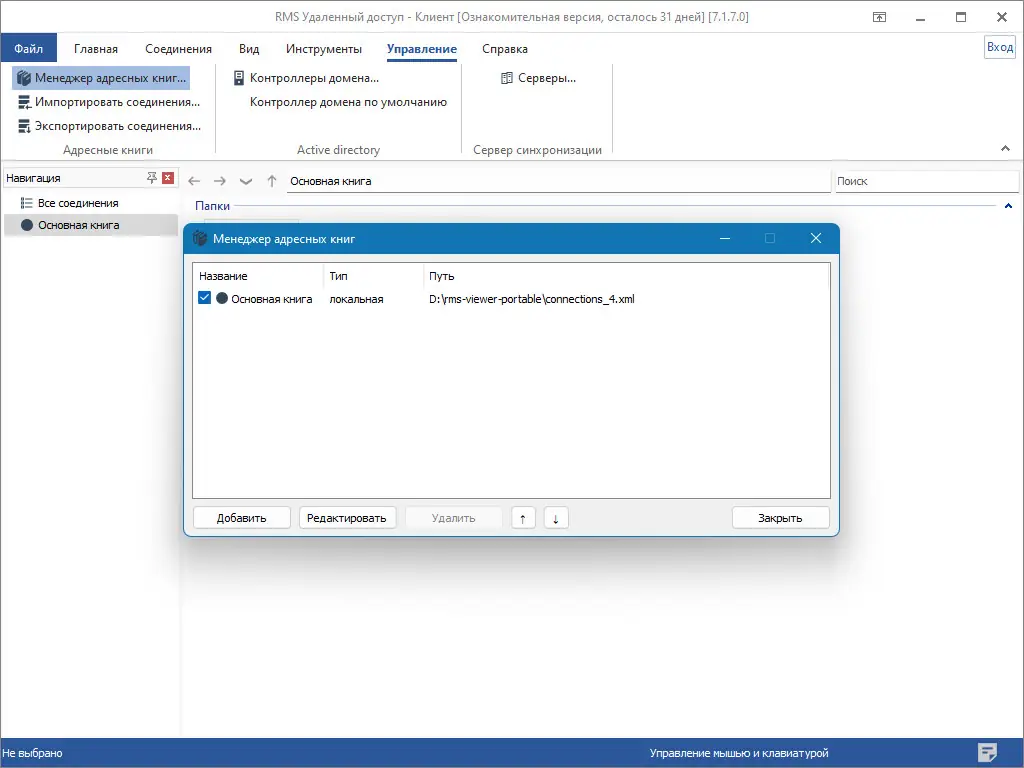The image size is (1024, 768).
Task: Collapse the ribbon with the chevron
Action: [1005, 149]
